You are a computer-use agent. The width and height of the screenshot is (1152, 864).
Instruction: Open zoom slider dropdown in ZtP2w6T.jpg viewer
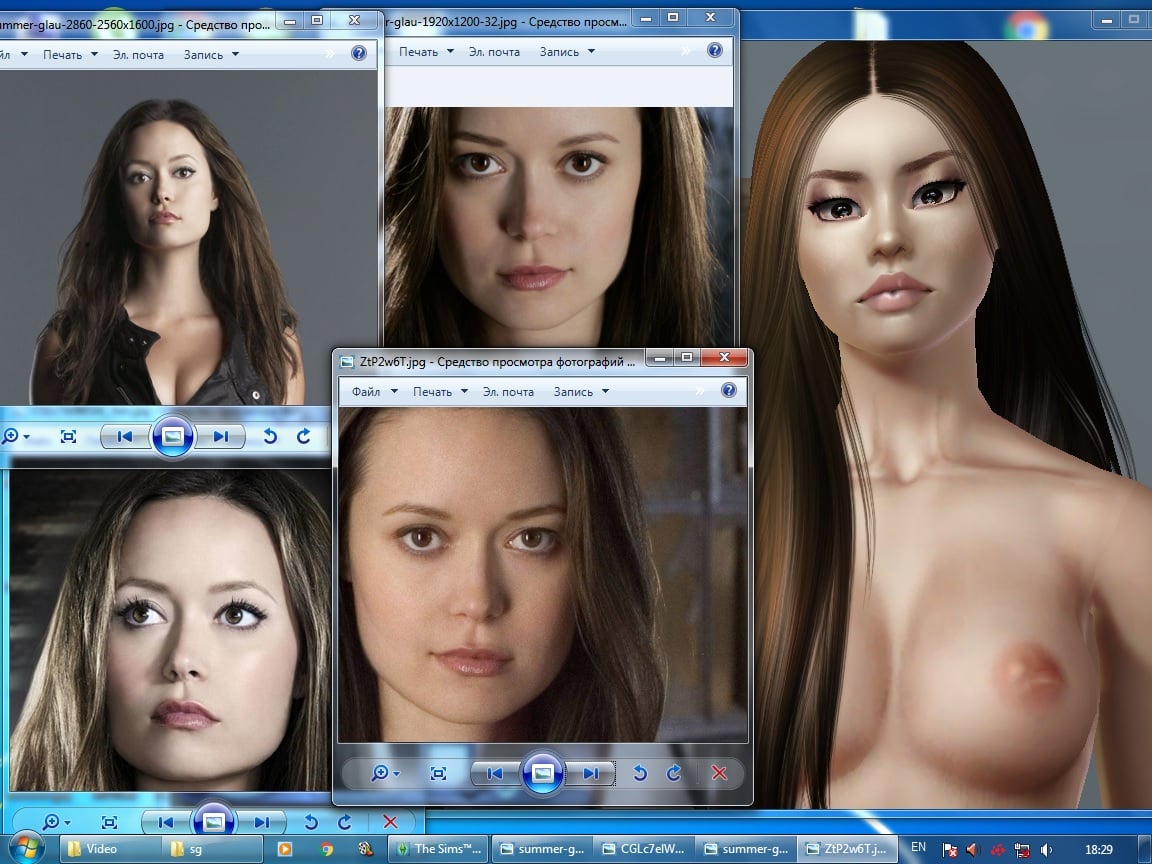coord(385,773)
